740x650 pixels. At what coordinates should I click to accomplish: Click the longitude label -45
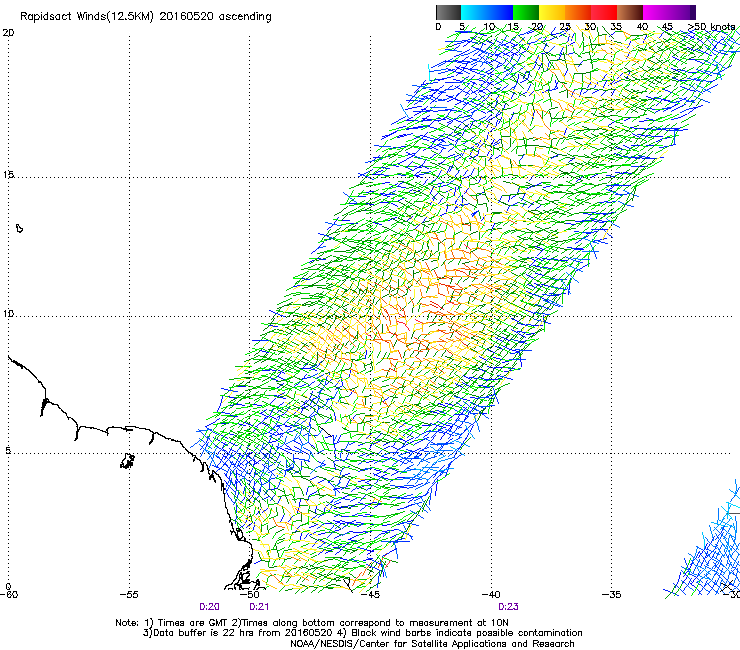click(370, 594)
